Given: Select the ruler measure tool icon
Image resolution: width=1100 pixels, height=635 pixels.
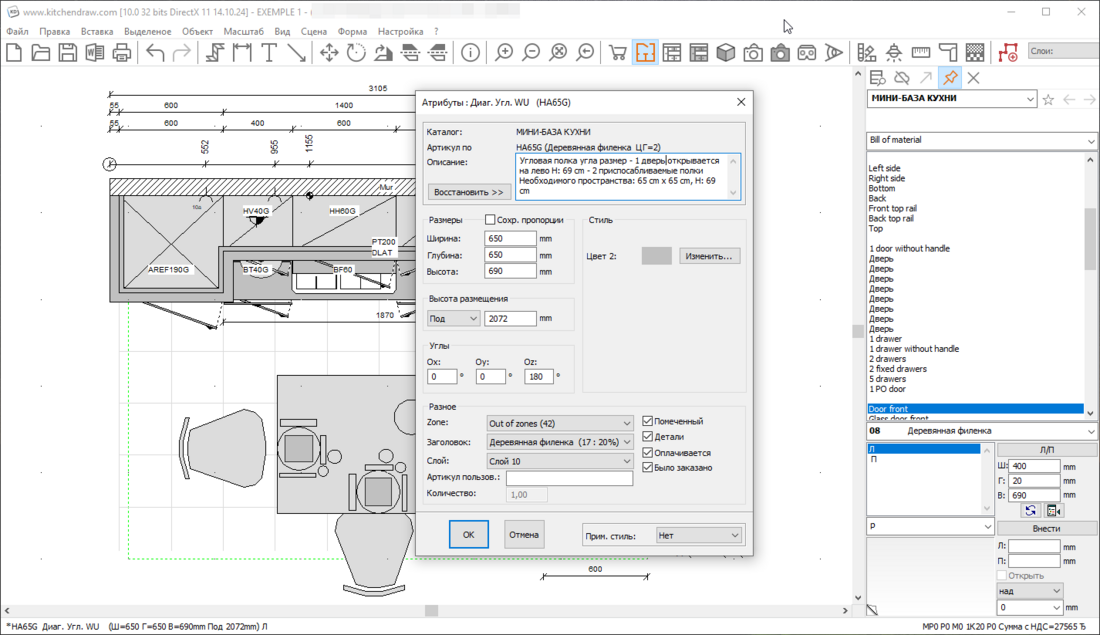Looking at the screenshot, I should tap(921, 53).
